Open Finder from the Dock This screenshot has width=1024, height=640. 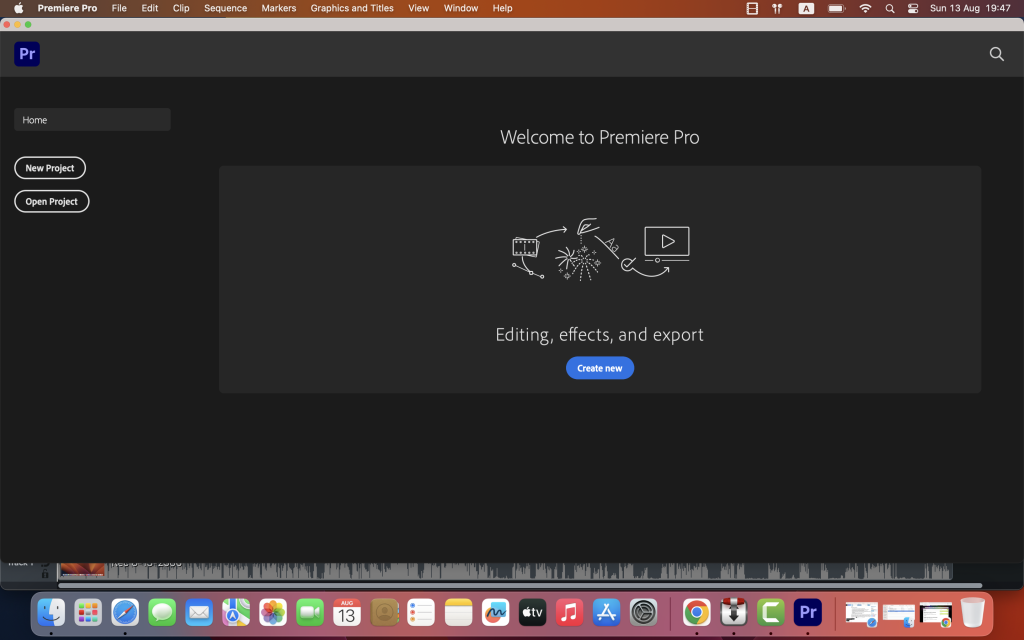pos(51,613)
